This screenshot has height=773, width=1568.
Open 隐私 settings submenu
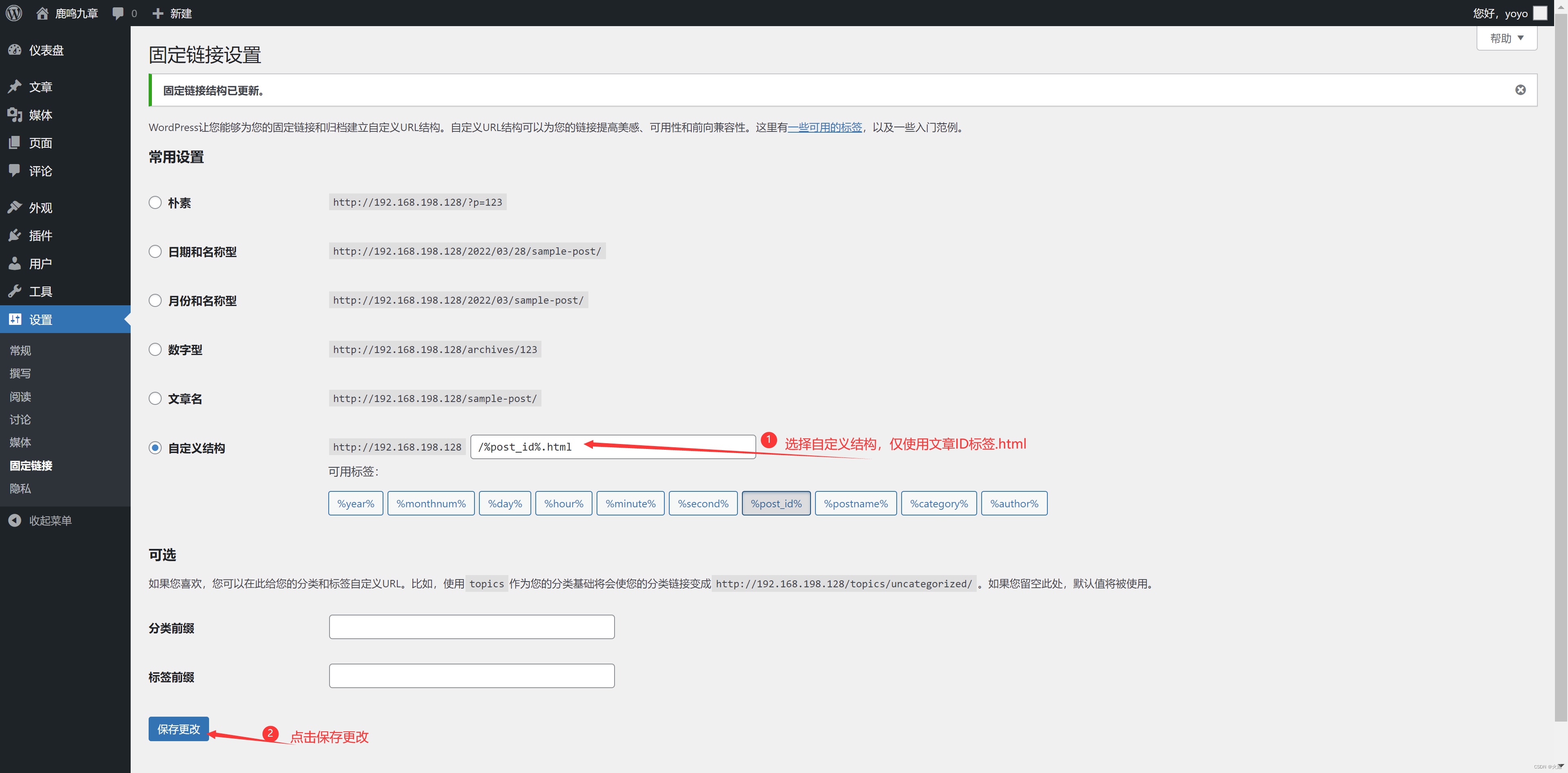tap(20, 489)
